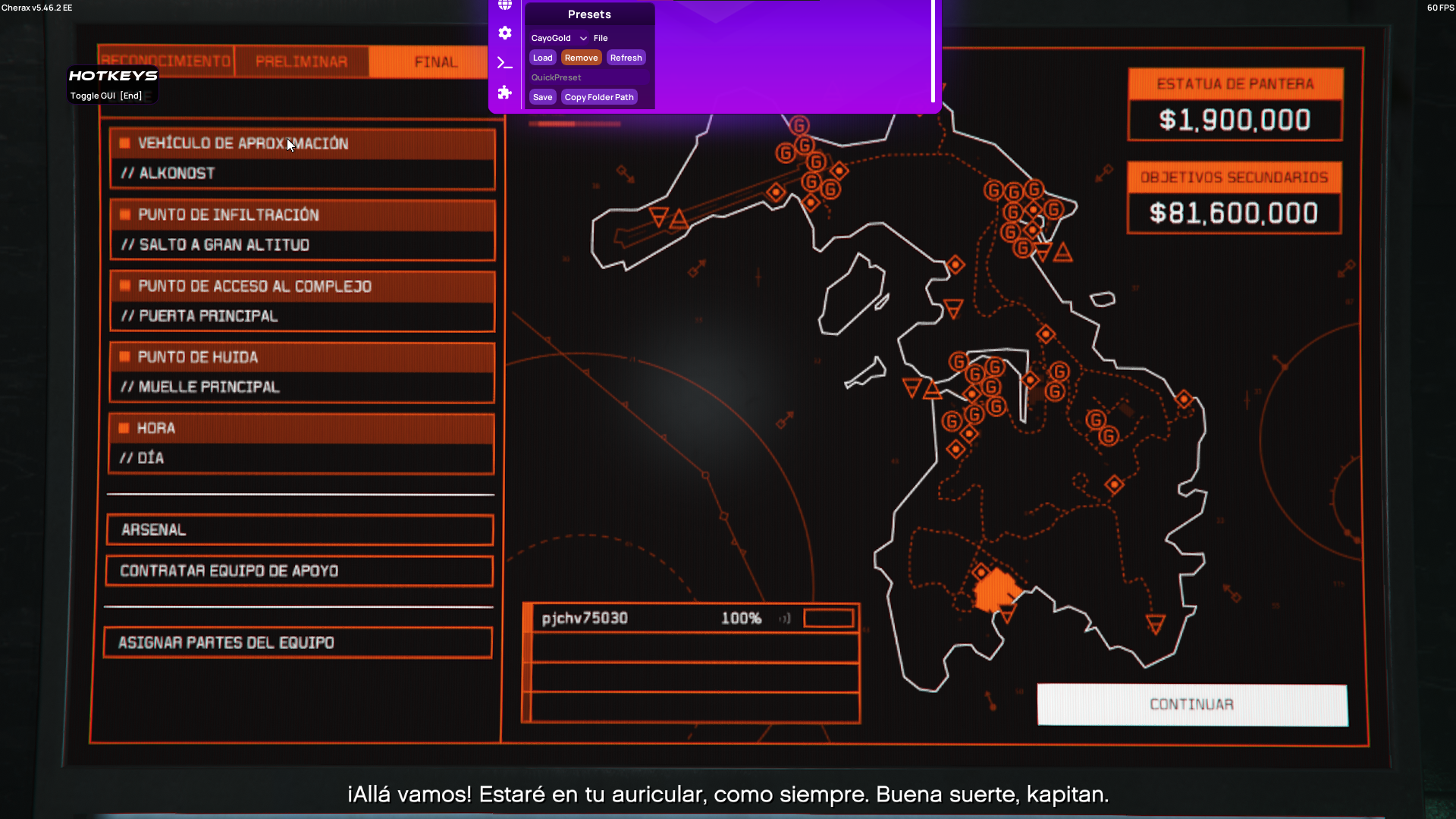
Task: Click the globe network icon in sidebar
Action: click(505, 5)
